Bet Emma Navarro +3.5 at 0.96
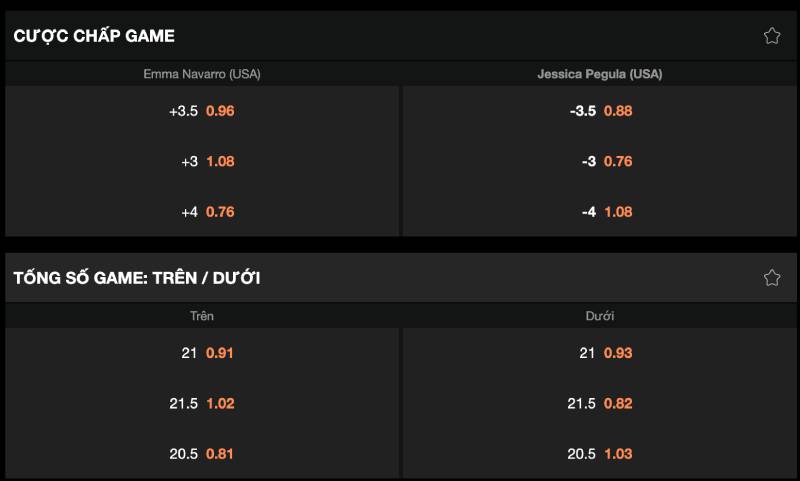This screenshot has width=800, height=481. [202, 111]
